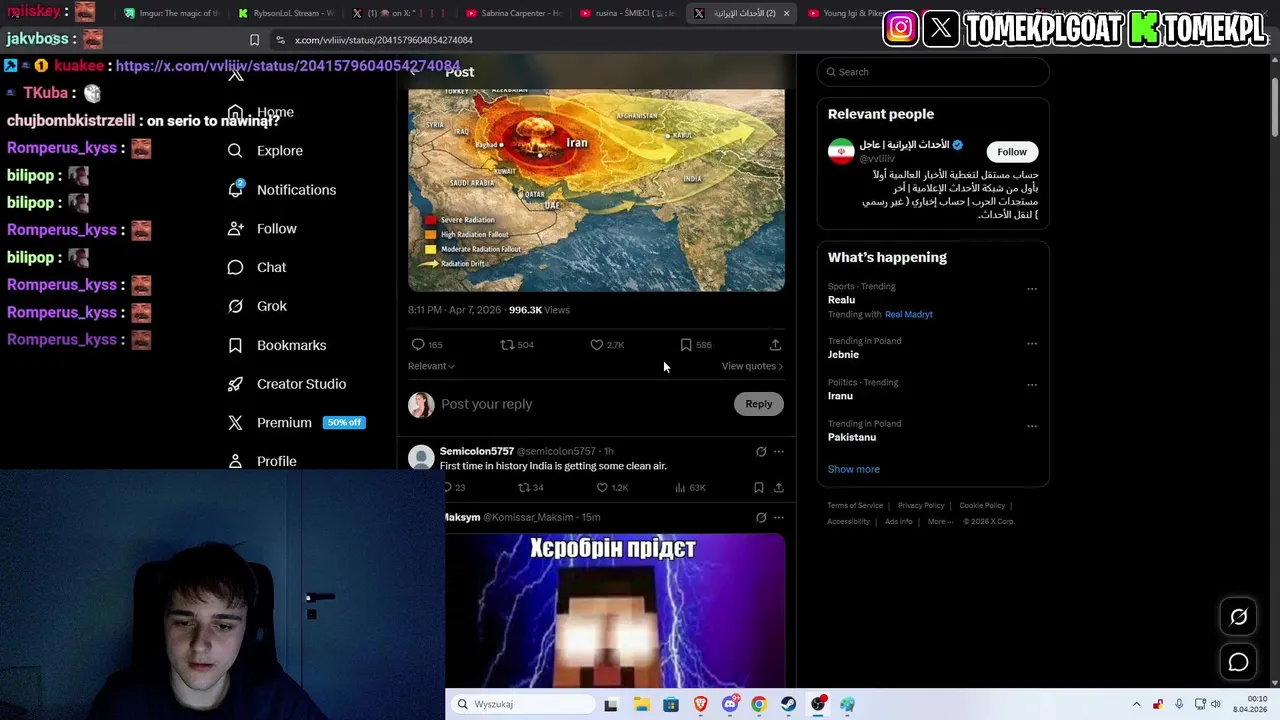Open Semicolon5757's profile name
The image size is (1280, 720).
tap(476, 452)
